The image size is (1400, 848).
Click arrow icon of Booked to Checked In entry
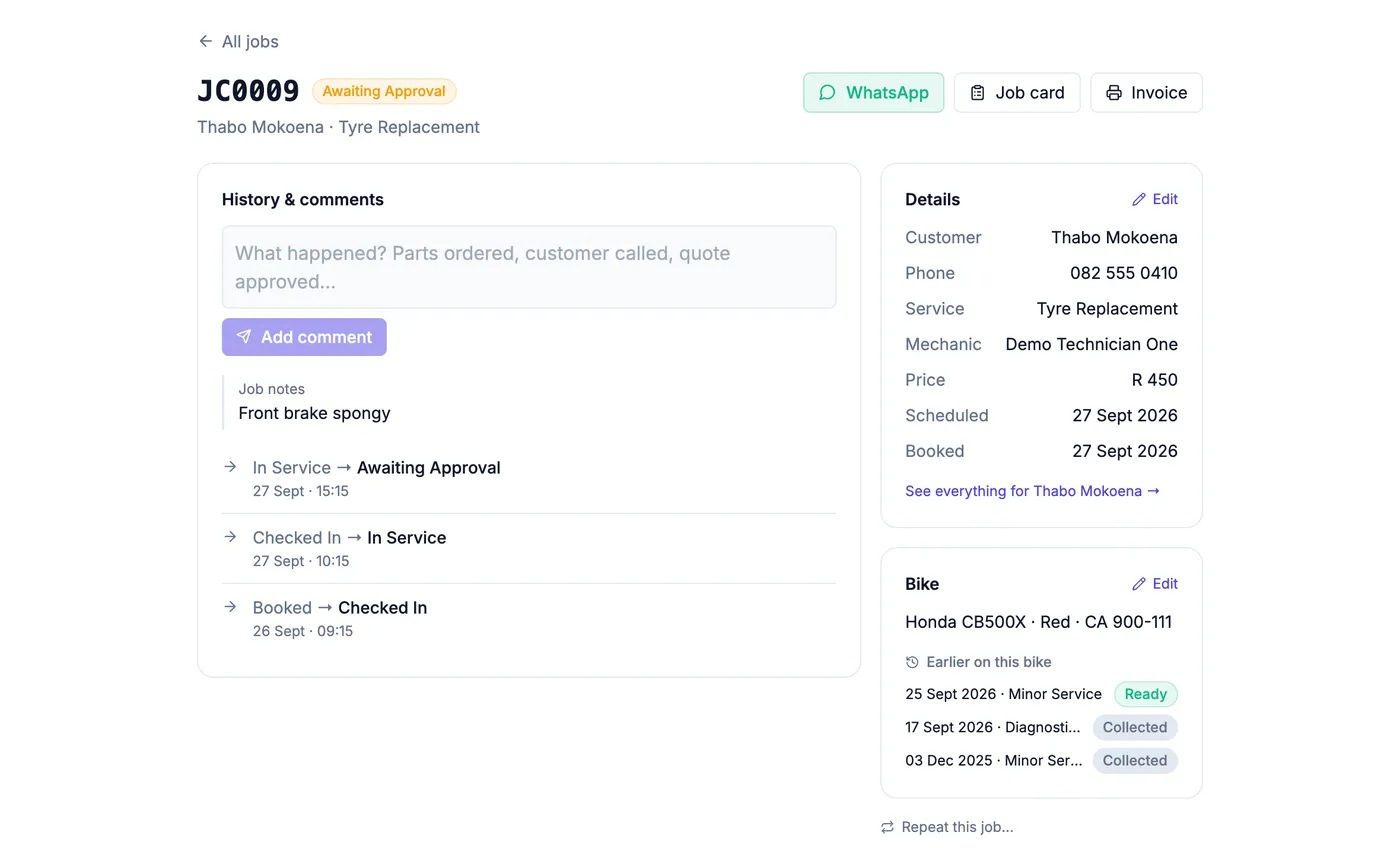pos(230,607)
